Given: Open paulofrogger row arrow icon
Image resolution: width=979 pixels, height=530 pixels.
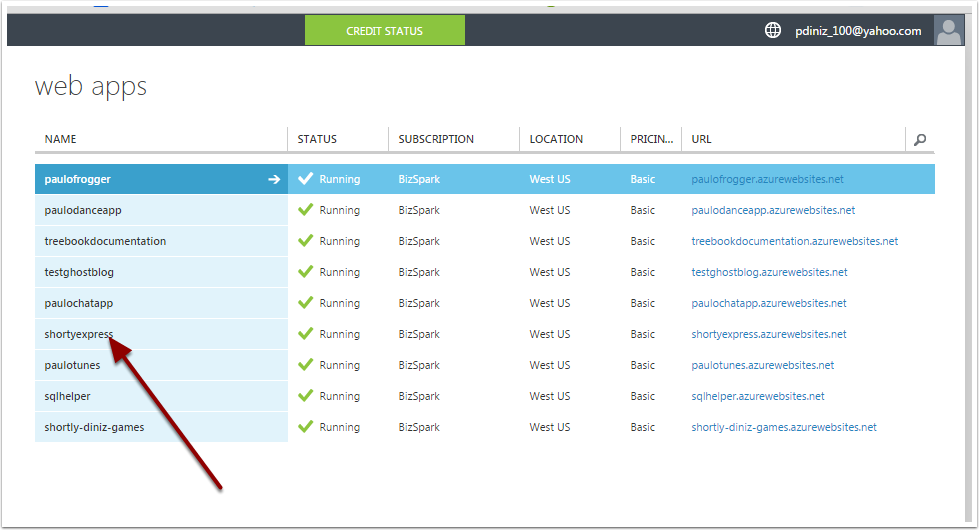Looking at the screenshot, I should (273, 179).
